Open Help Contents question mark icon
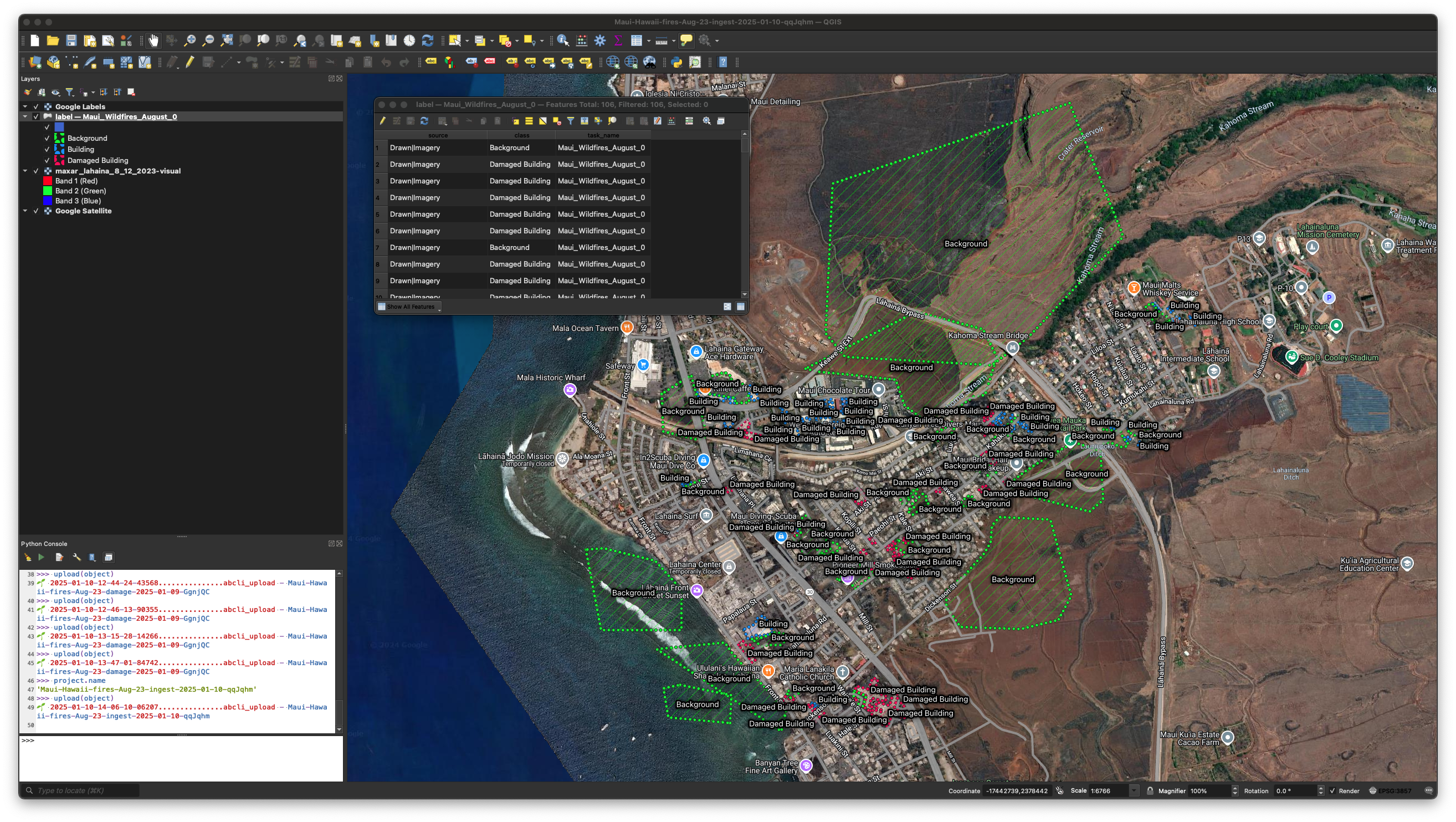This screenshot has width=1456, height=822. pos(722,63)
